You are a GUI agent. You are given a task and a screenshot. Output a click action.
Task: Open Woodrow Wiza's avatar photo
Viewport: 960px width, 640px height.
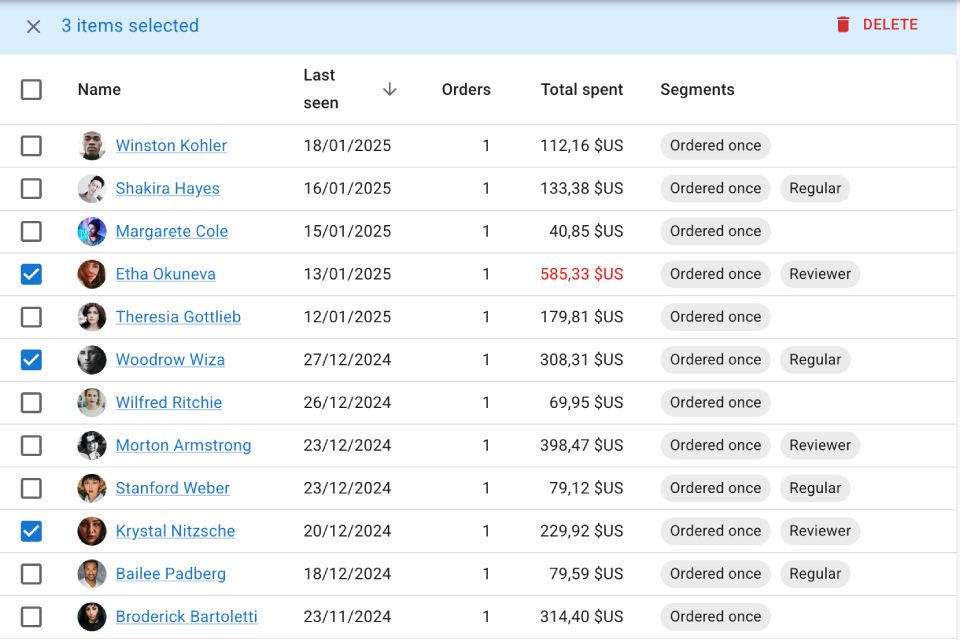click(92, 360)
